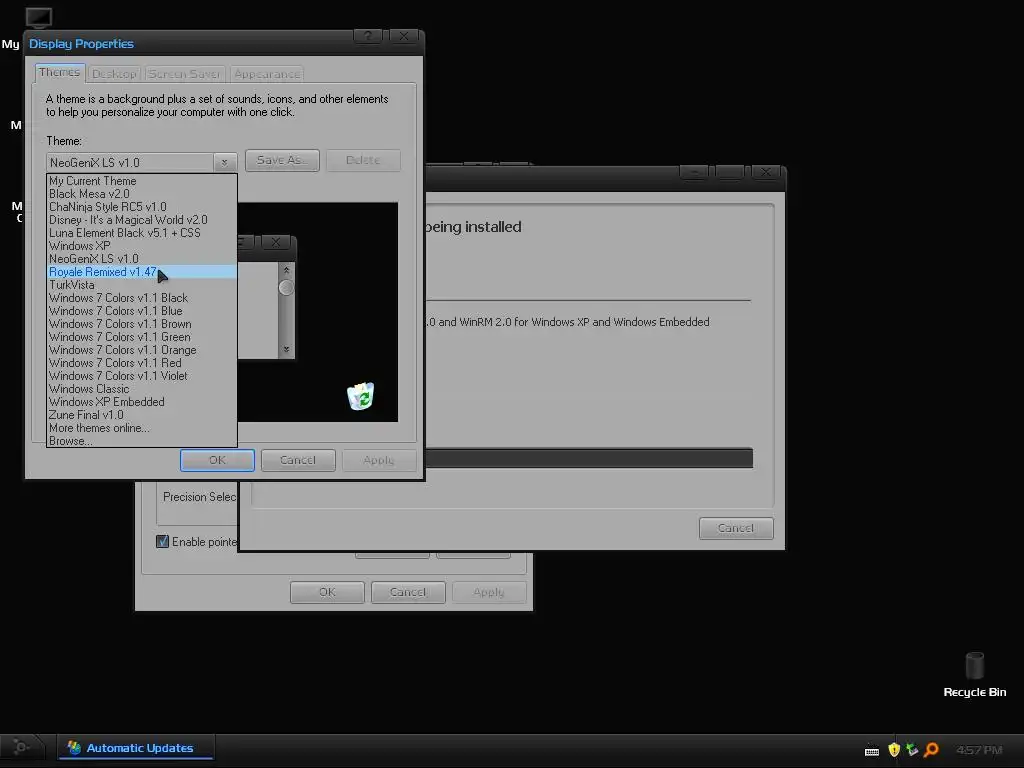Select Windows 7 Colors v1.1 Black
This screenshot has width=1024, height=768.
click(142, 298)
